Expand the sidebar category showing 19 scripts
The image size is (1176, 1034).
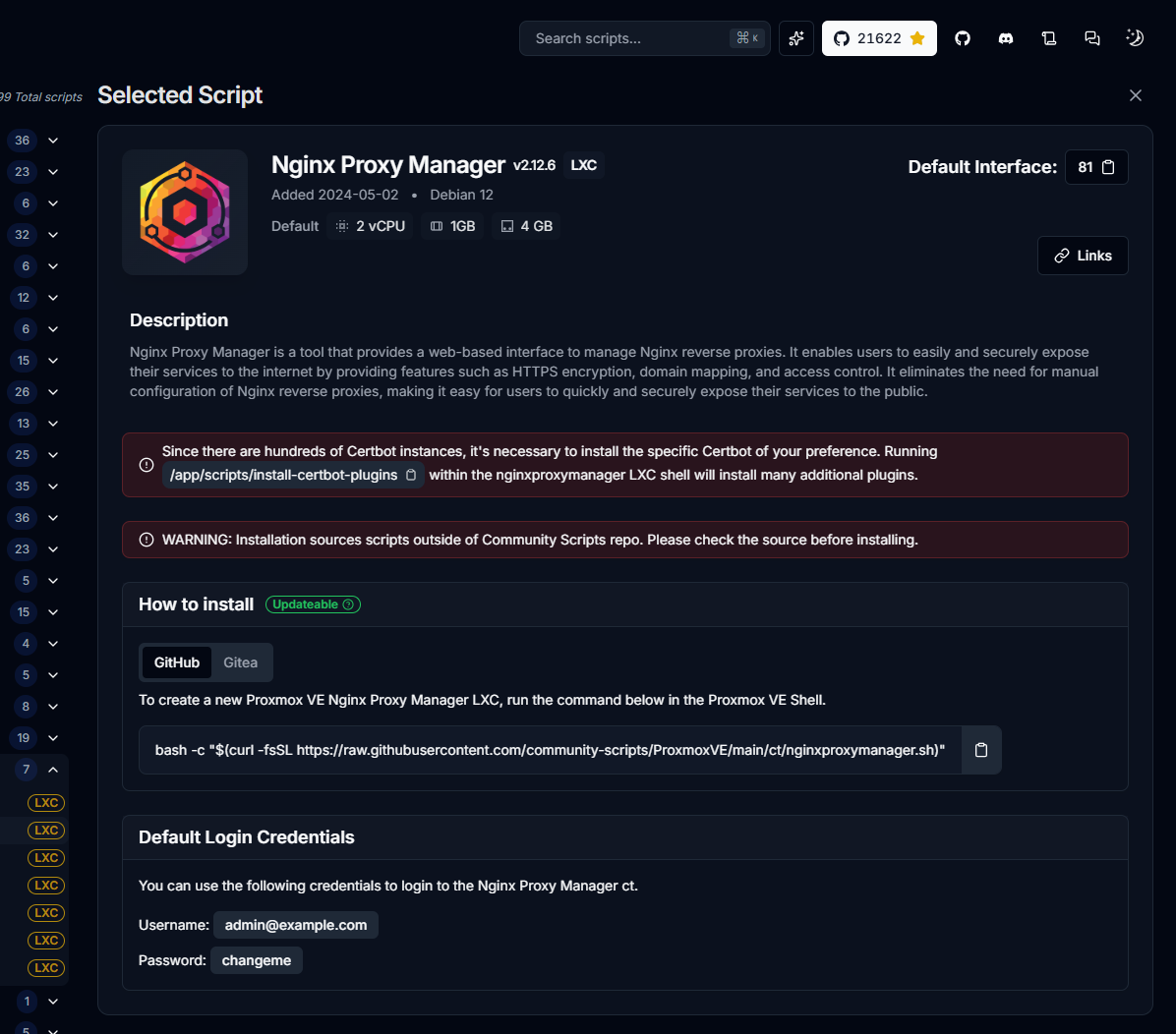point(53,738)
